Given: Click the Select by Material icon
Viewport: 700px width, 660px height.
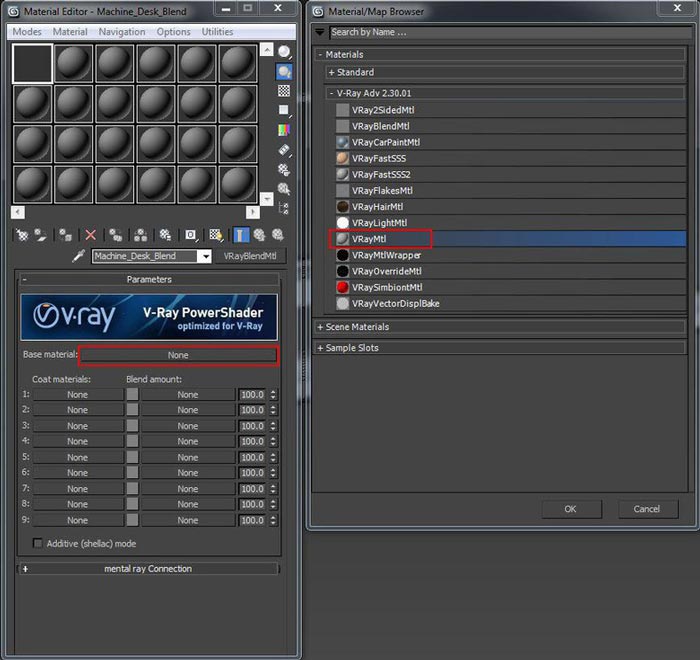Looking at the screenshot, I should pyautogui.click(x=284, y=189).
